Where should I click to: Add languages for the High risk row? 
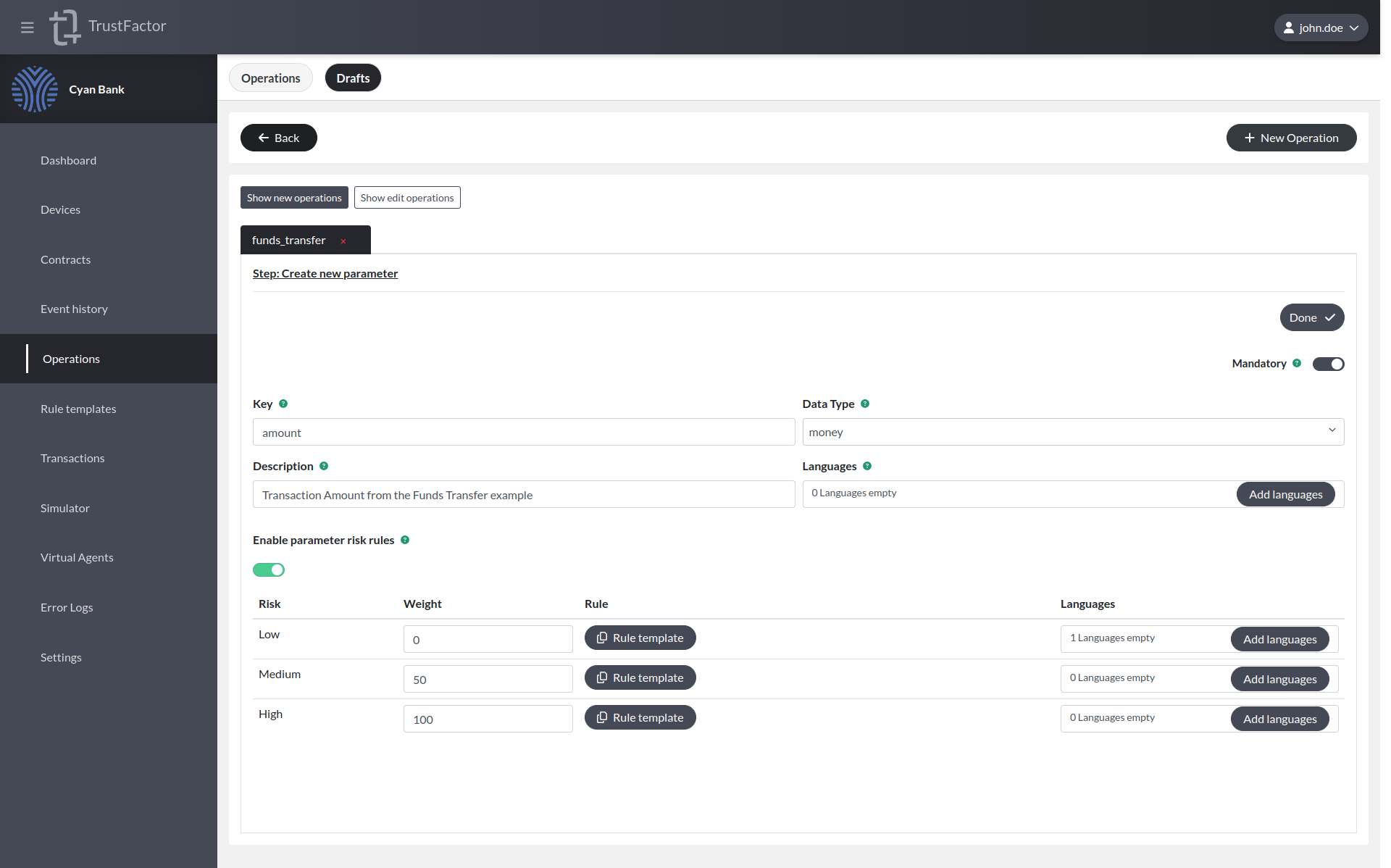1279,718
